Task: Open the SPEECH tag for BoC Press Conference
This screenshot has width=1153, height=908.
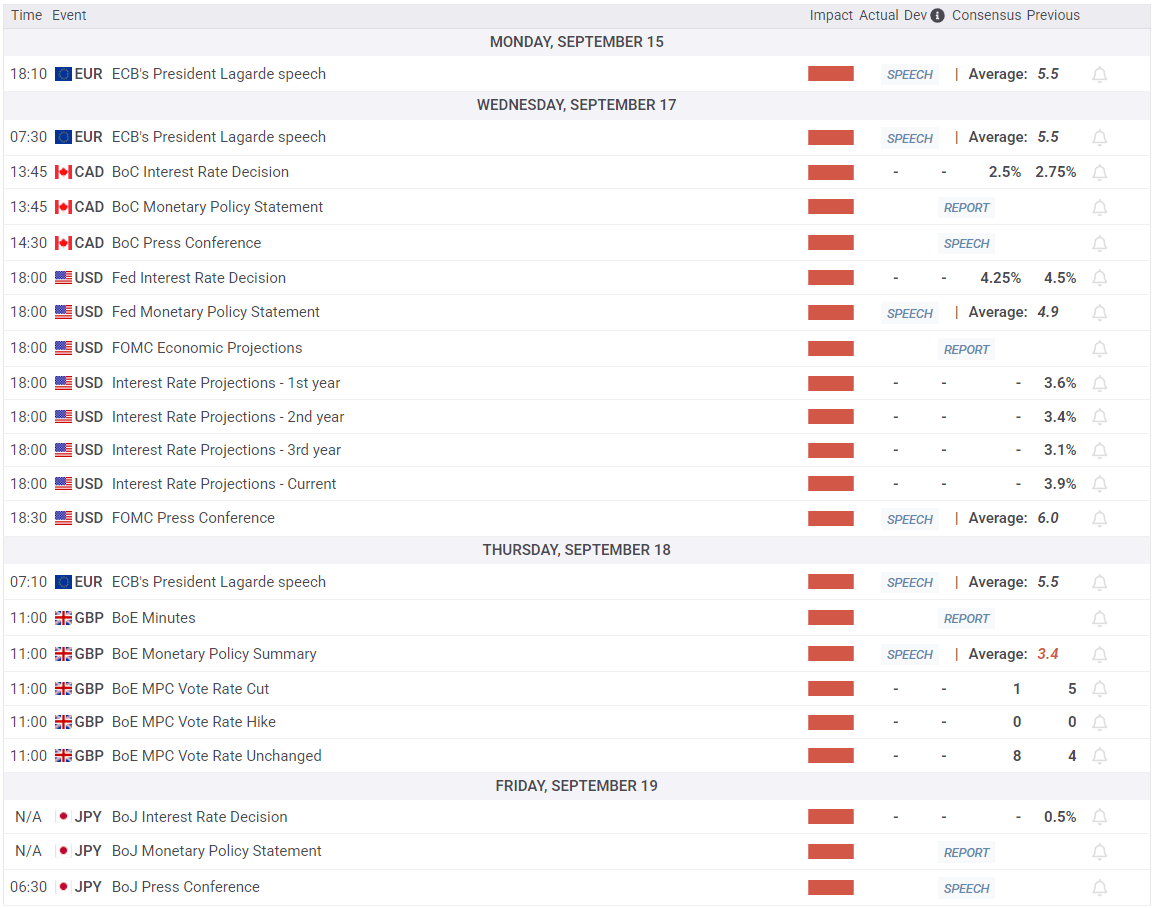Action: [966, 243]
